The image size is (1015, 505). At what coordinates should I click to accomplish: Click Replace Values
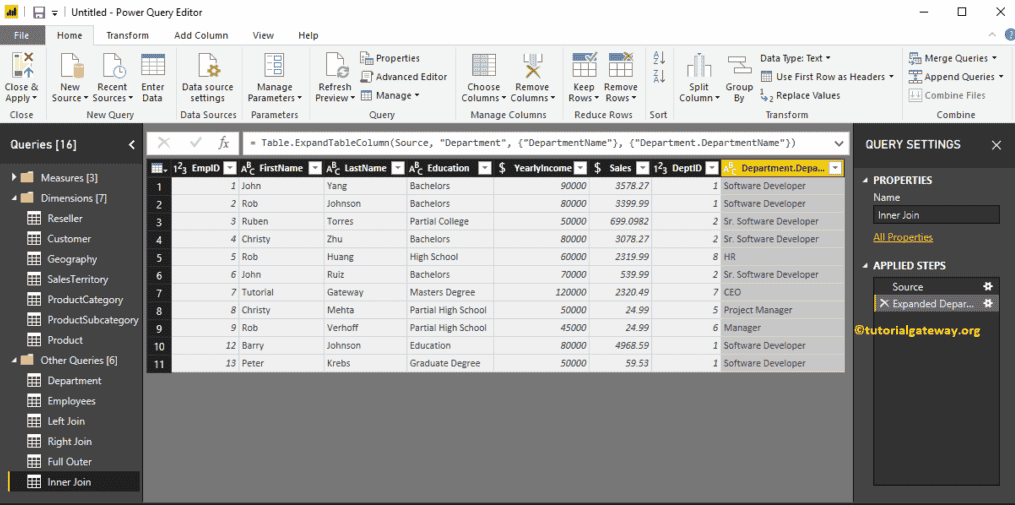click(800, 95)
